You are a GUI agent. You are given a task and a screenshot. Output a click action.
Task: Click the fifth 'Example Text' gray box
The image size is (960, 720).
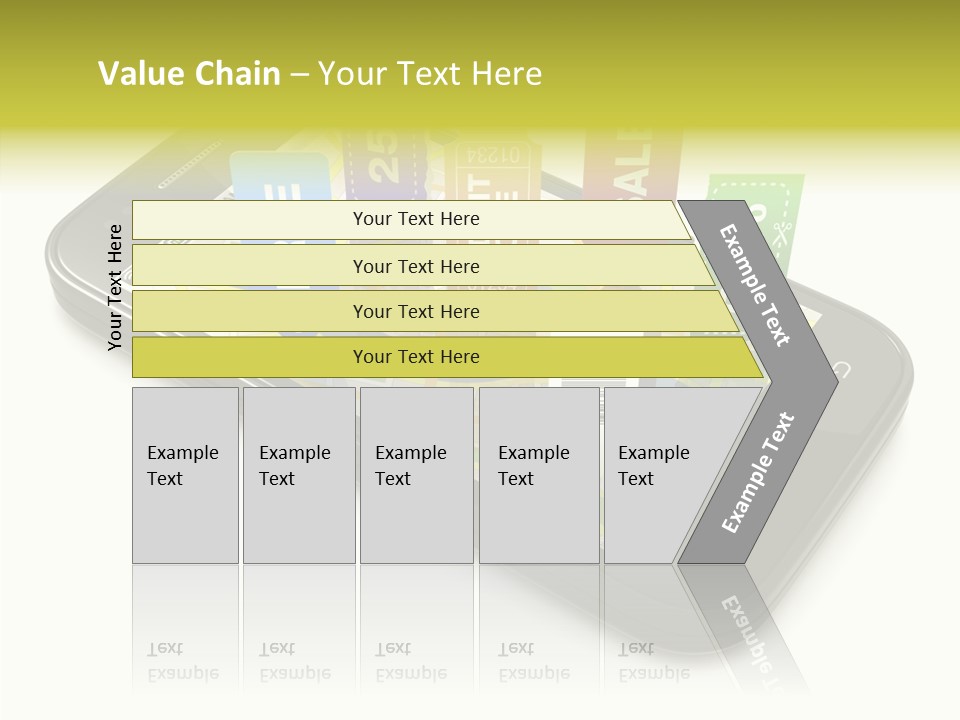tap(655, 475)
